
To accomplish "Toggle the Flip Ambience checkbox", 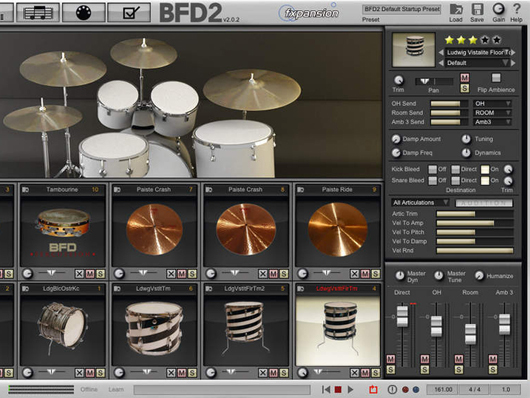I will pyautogui.click(x=496, y=78).
